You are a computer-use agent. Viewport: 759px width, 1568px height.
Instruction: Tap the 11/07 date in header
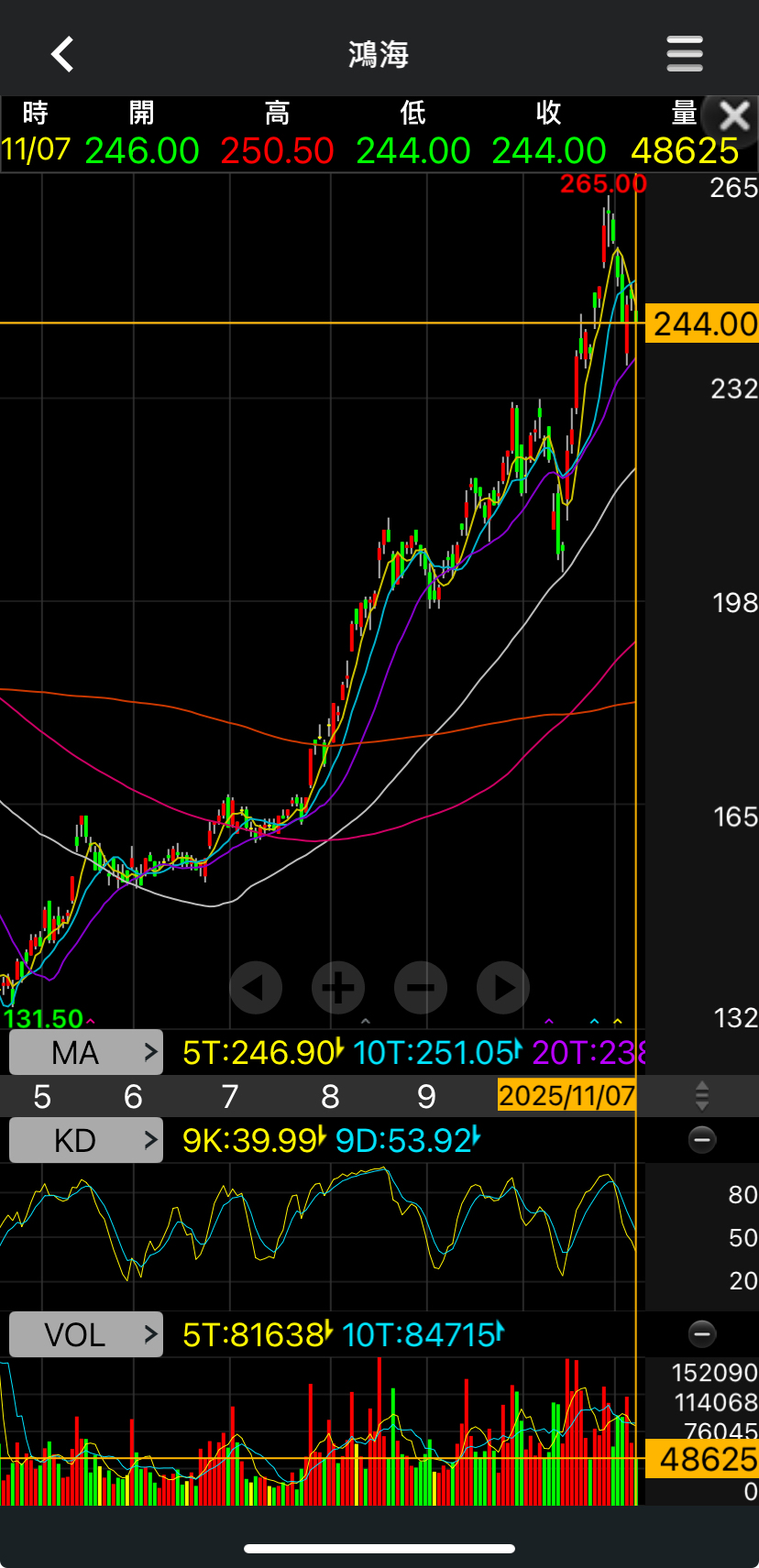coord(36,149)
